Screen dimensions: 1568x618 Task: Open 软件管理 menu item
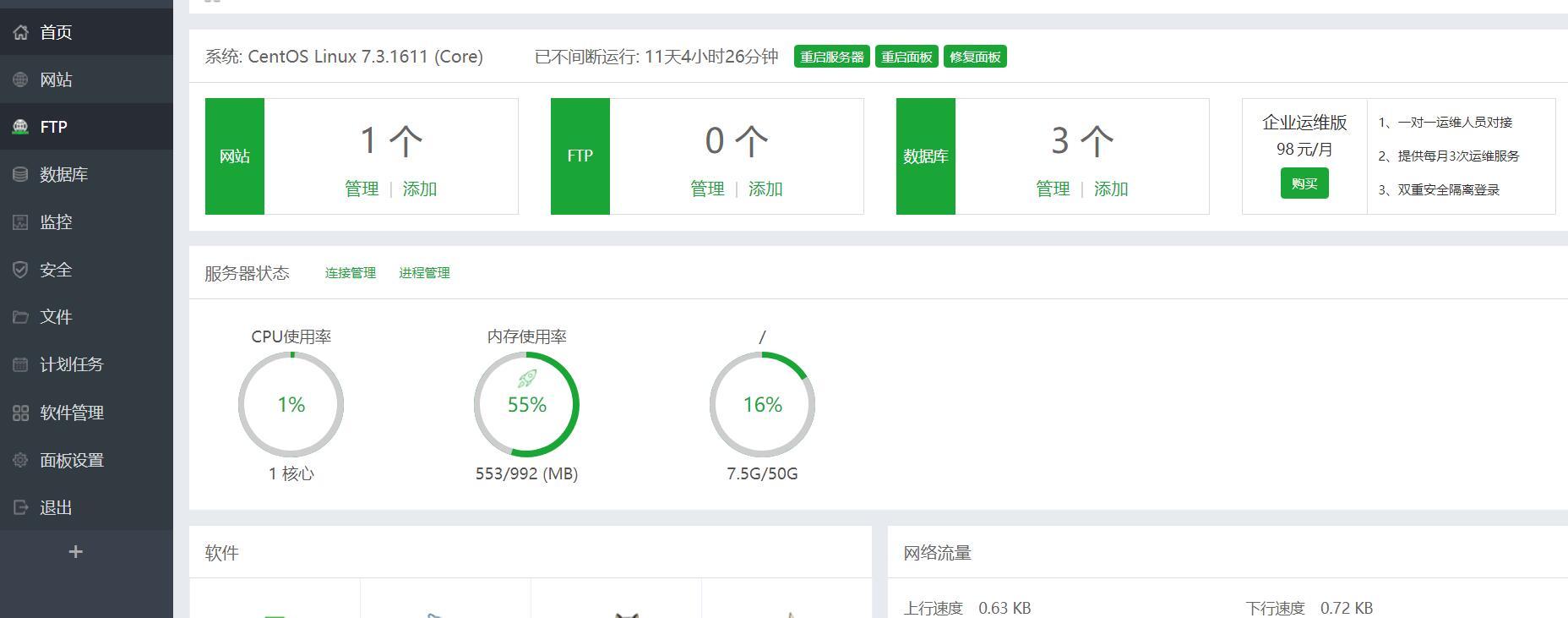pos(86,413)
